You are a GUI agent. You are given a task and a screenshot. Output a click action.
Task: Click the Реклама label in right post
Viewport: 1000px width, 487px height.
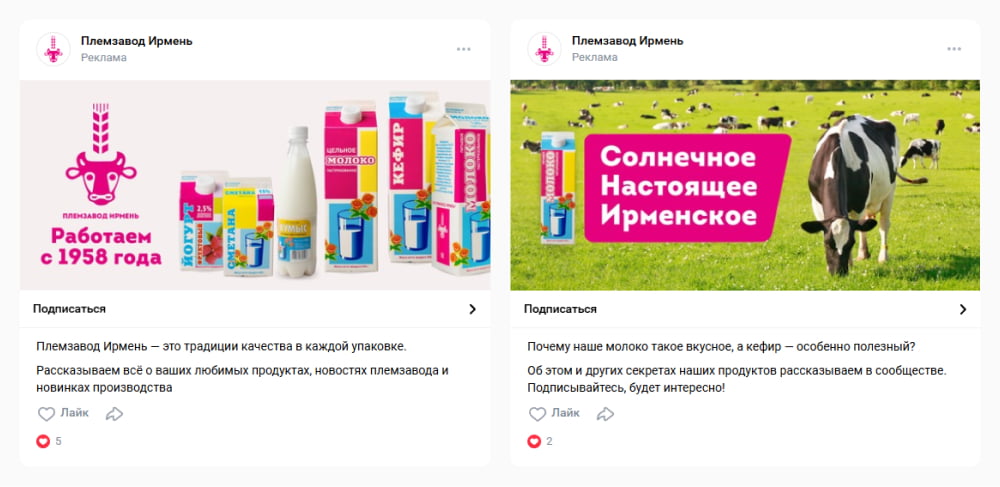tap(595, 57)
